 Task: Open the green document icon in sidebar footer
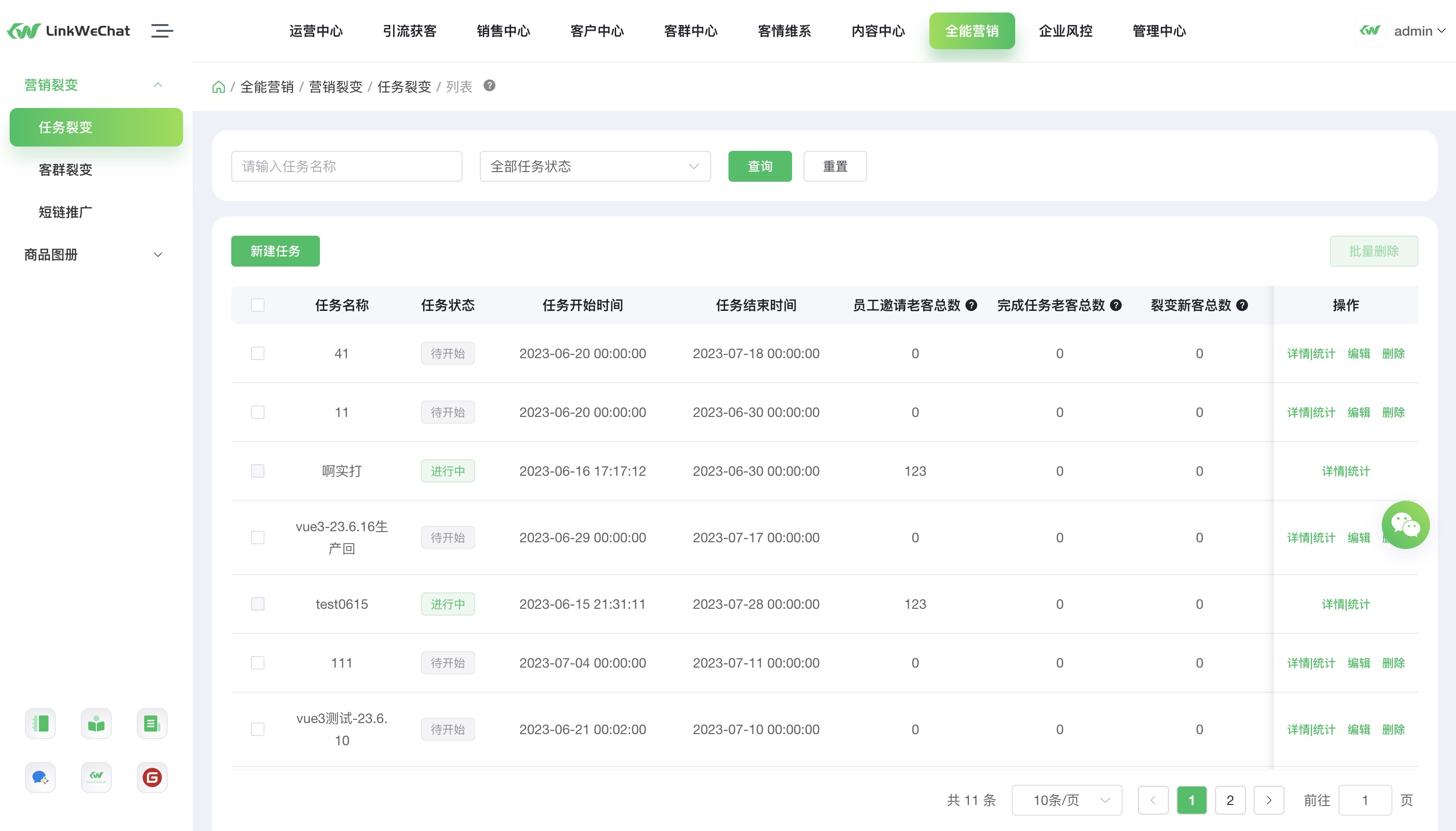[x=152, y=724]
